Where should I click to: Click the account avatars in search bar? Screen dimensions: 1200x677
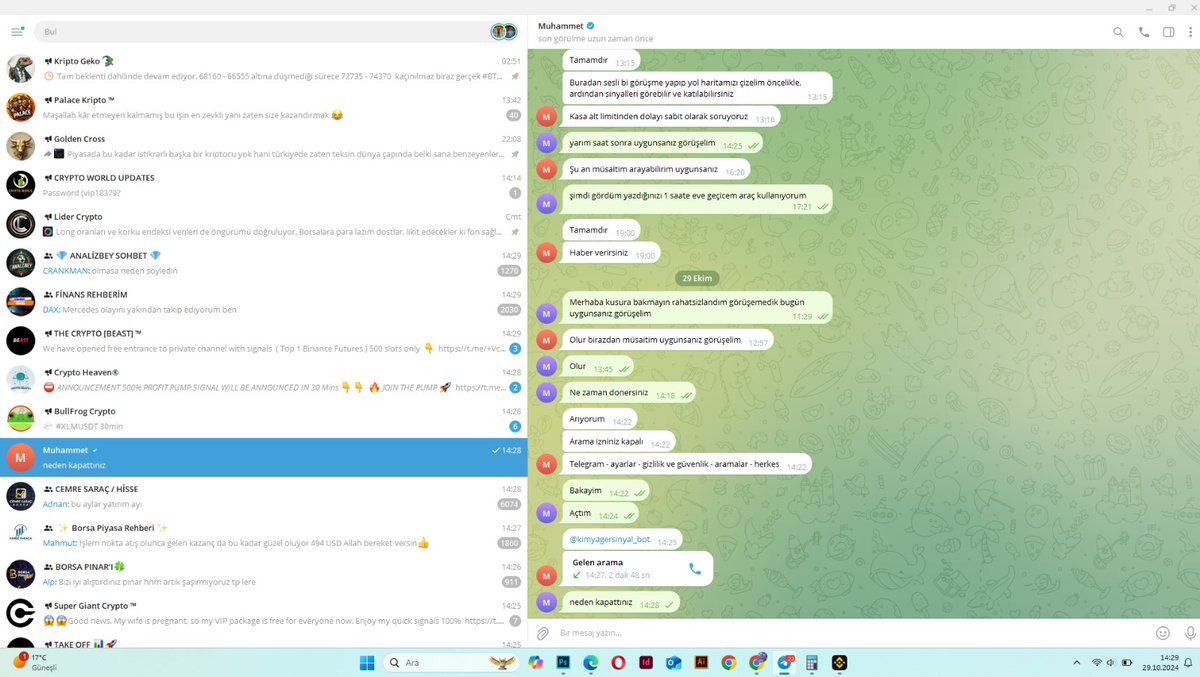tap(503, 32)
